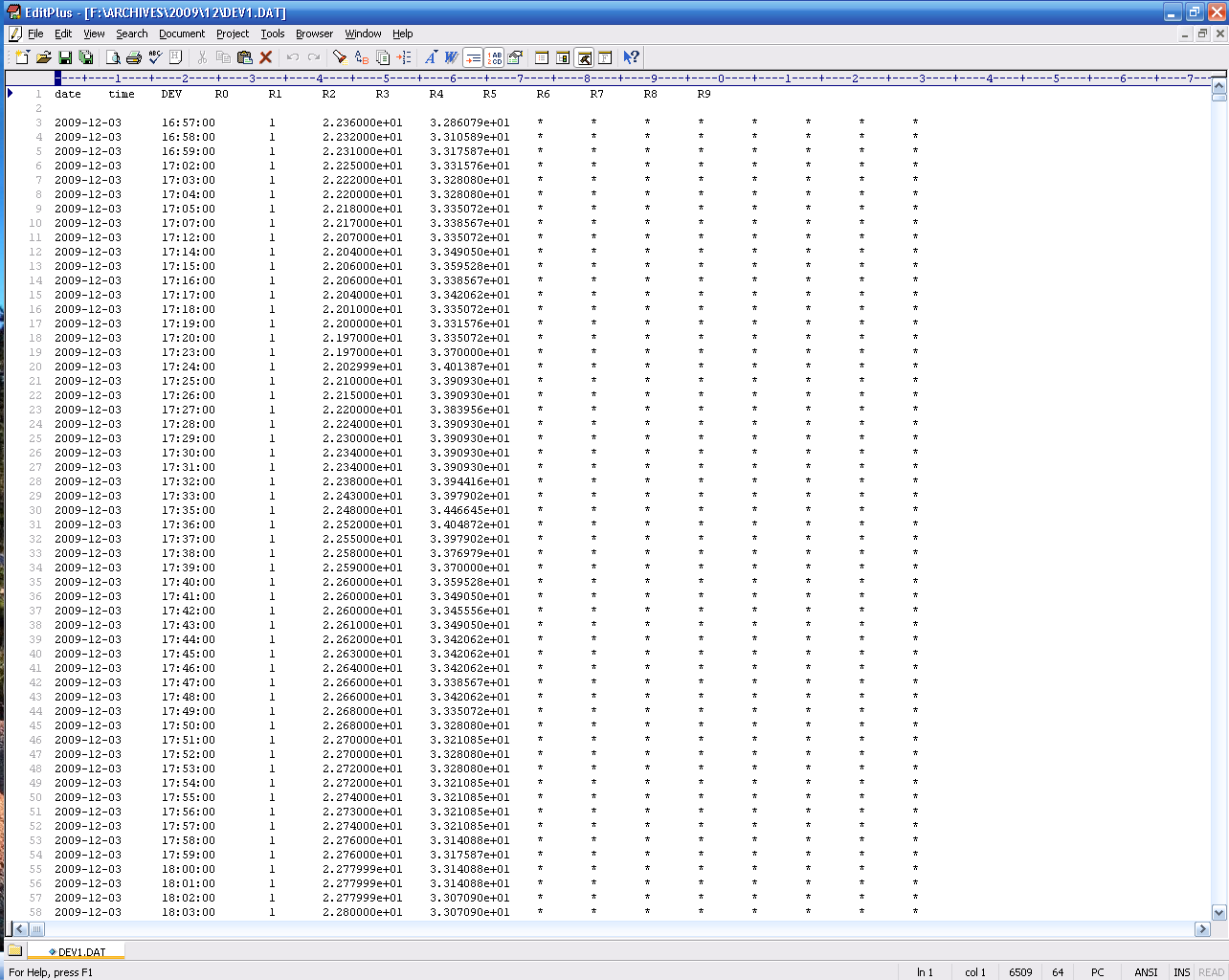Click the red X Delete icon

(x=266, y=57)
